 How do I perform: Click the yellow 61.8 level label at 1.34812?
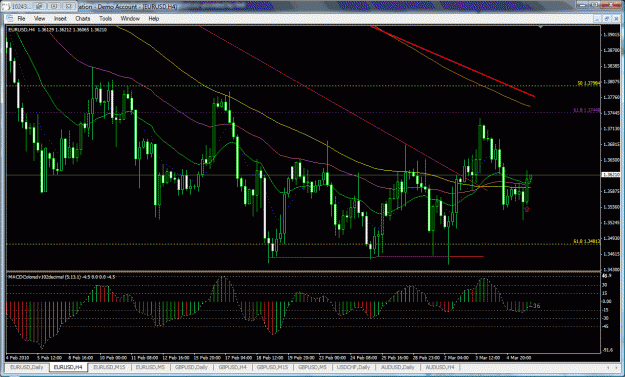click(x=587, y=241)
